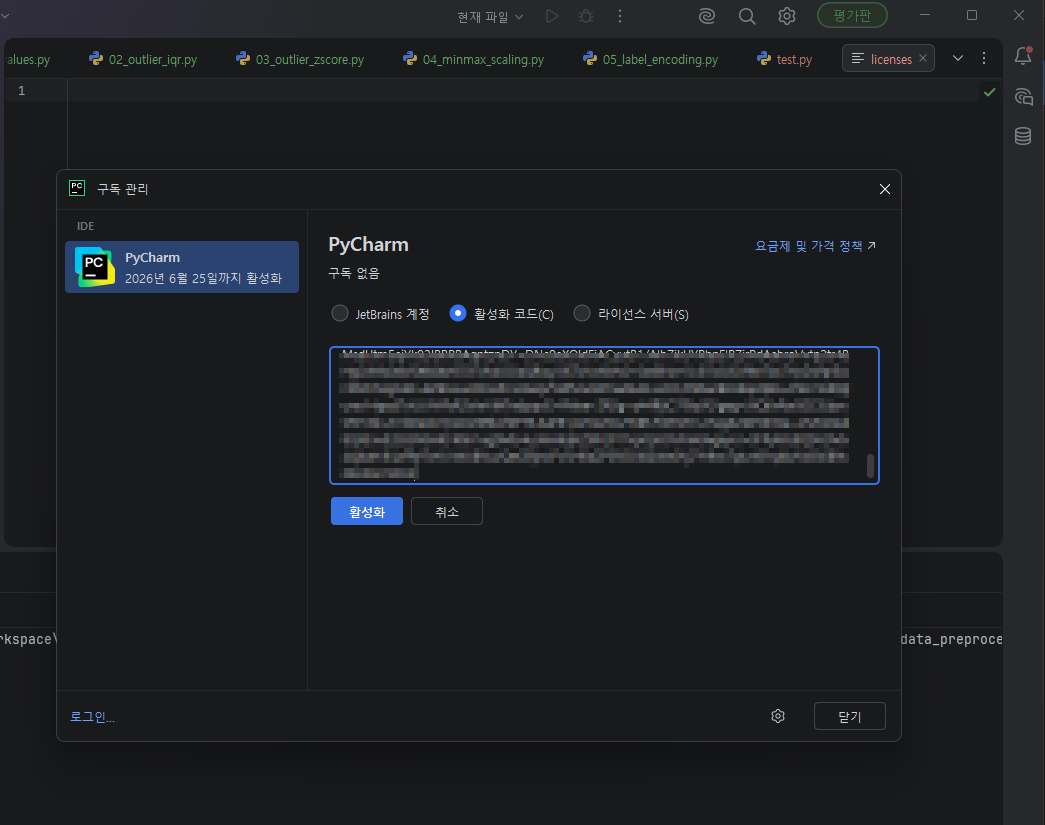Maximize the PyCharm main window
This screenshot has width=1045, height=825.
coord(972,15)
